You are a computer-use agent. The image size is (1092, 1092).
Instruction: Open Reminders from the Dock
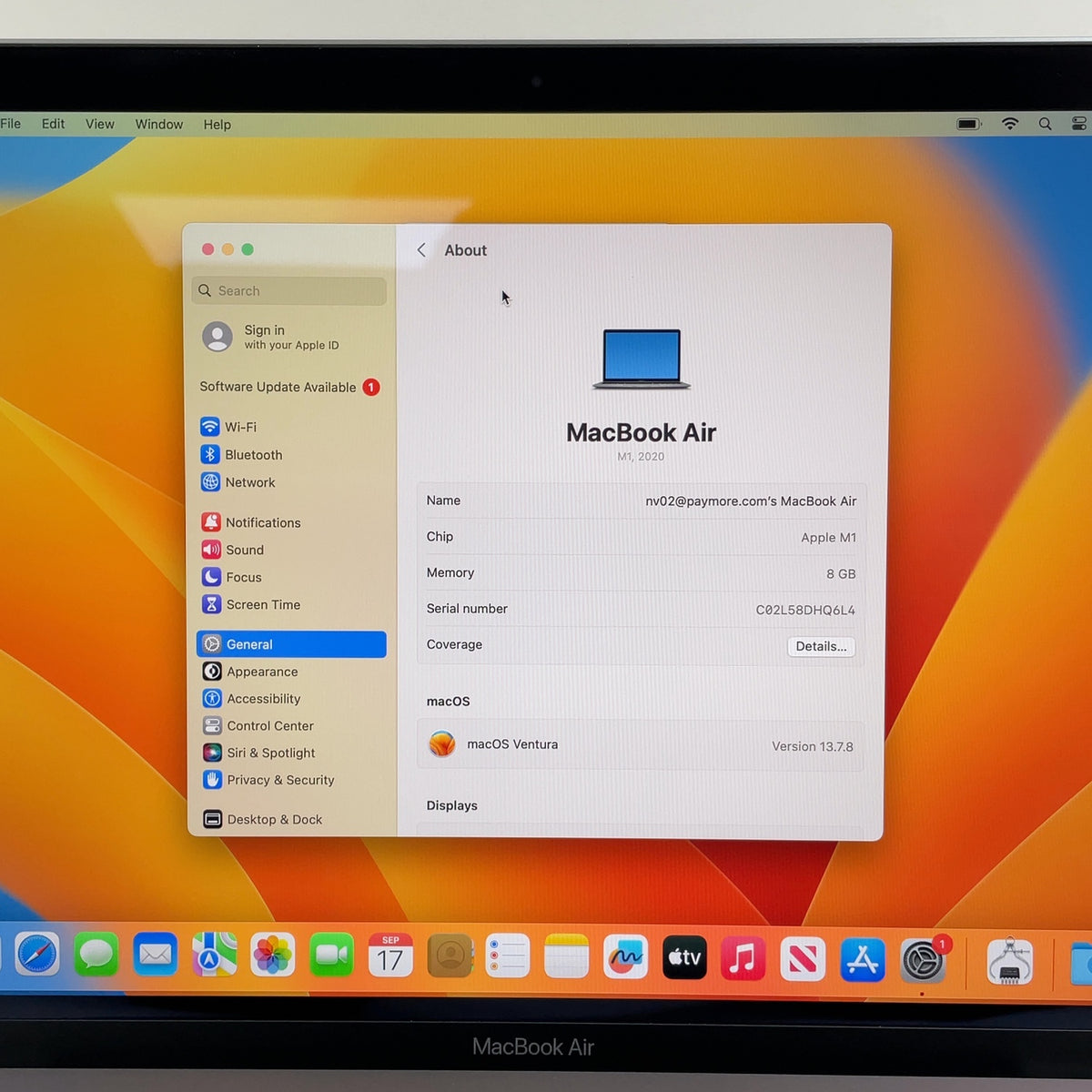tap(508, 956)
